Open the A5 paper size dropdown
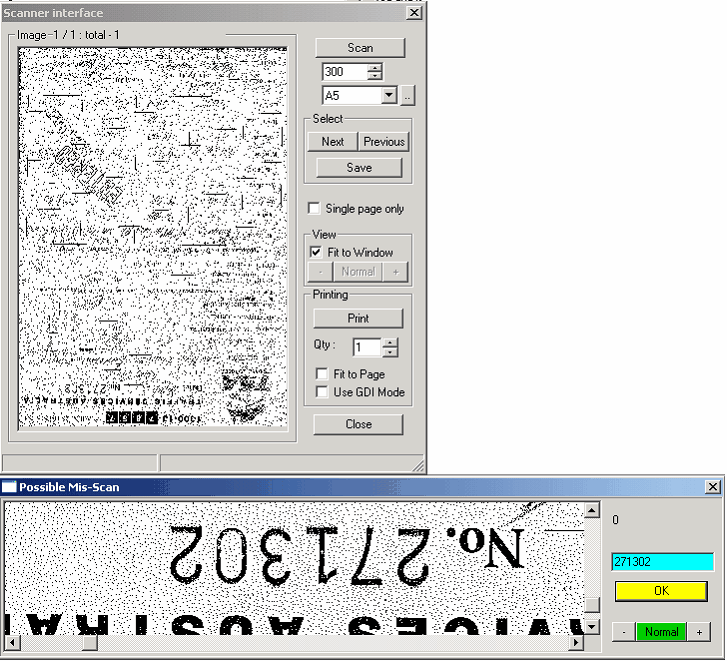This screenshot has height=661, width=727. pos(390,95)
